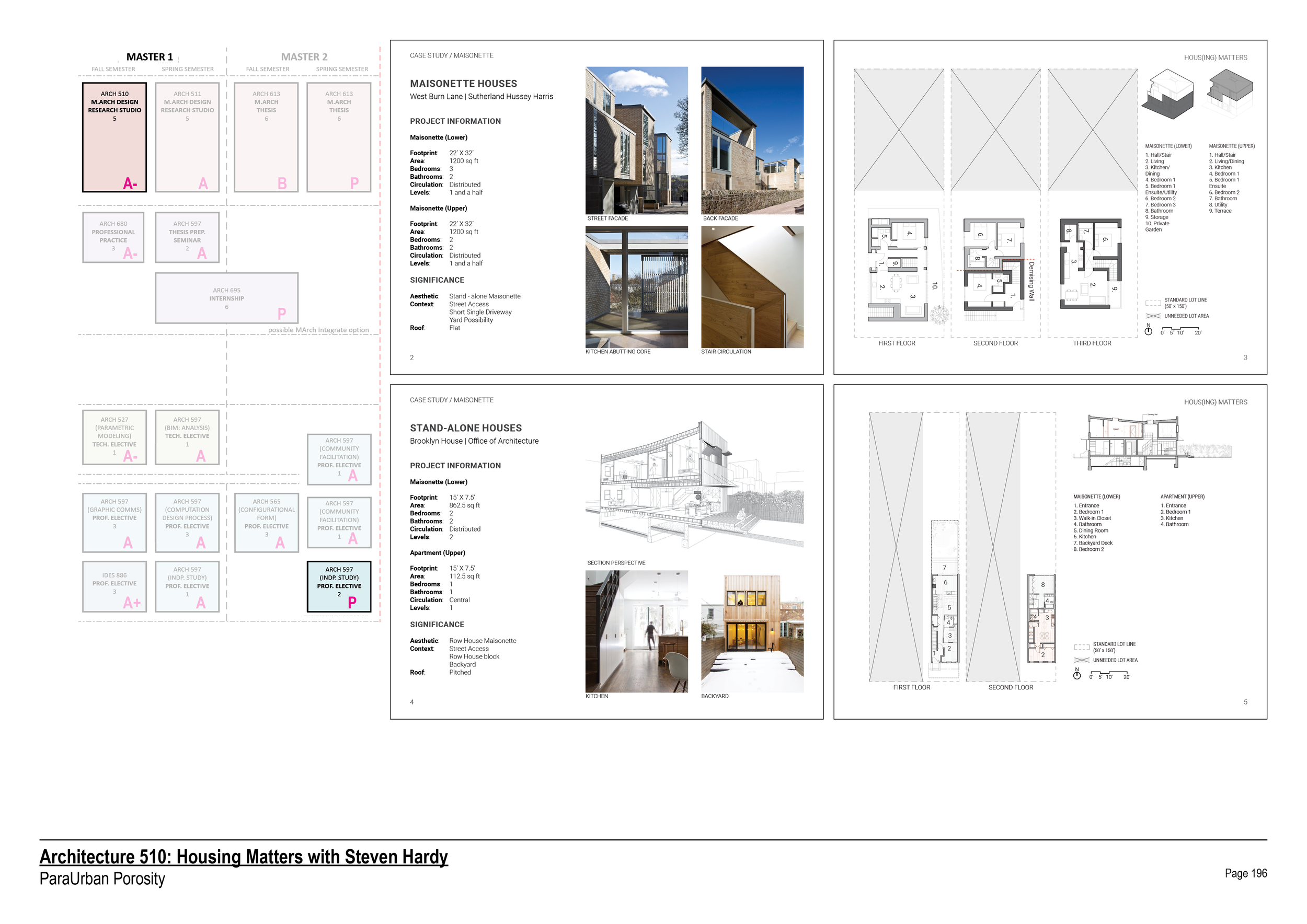Click the Architecture 510 Housing Matters title
Image resolution: width=1307 pixels, height=924 pixels.
pos(244,857)
